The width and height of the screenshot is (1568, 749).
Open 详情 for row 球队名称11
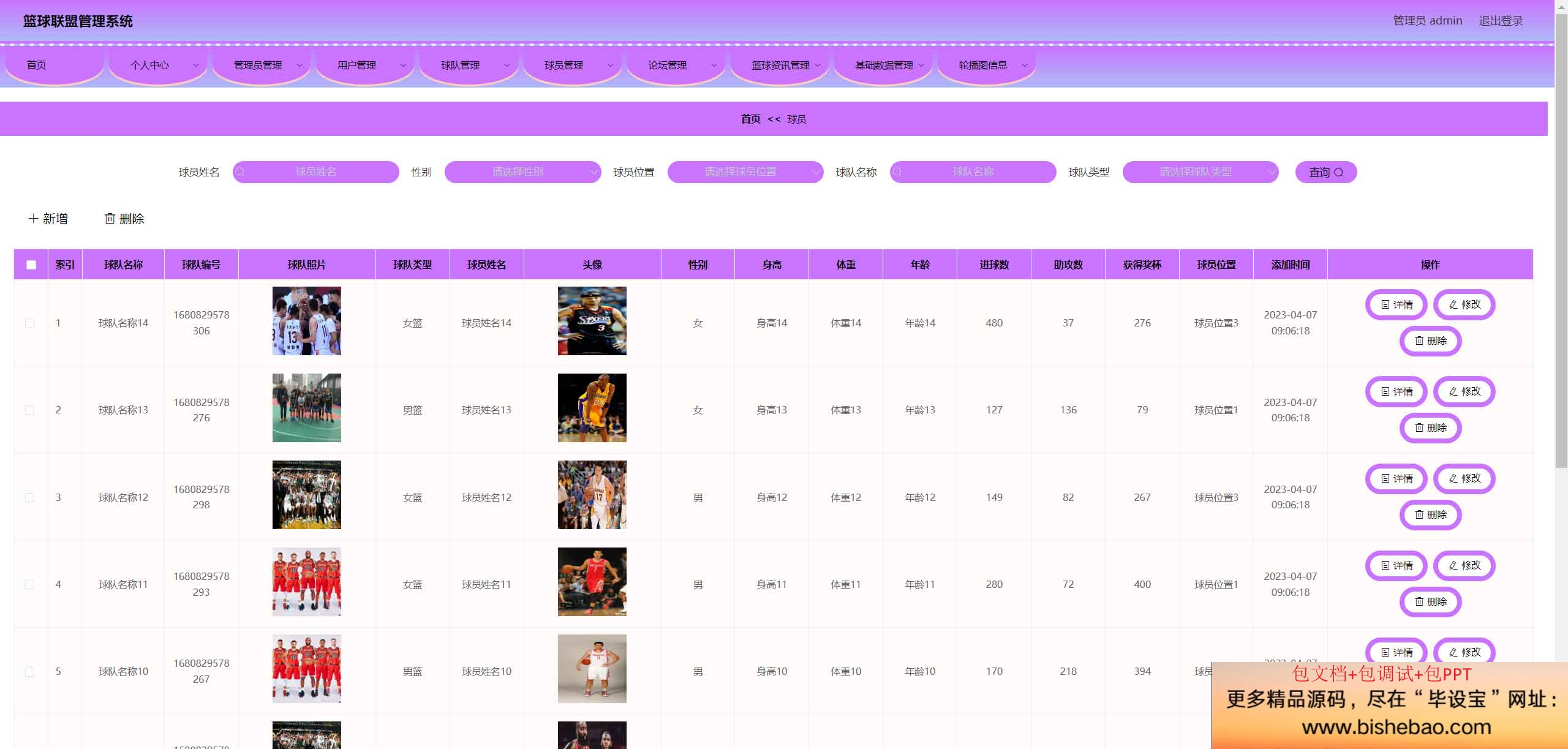click(x=1396, y=565)
